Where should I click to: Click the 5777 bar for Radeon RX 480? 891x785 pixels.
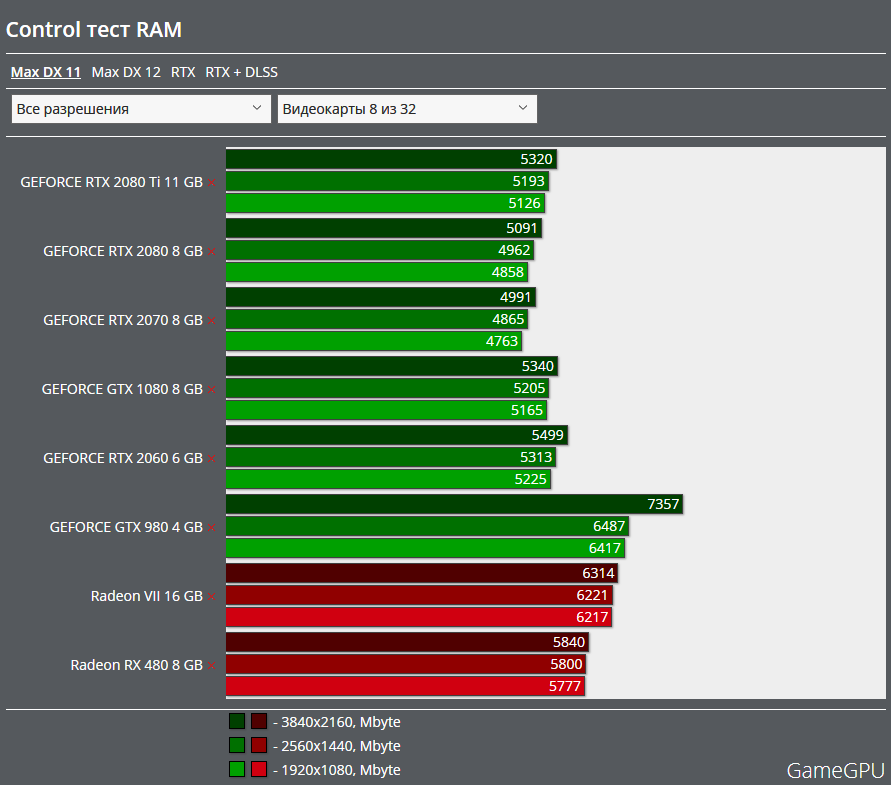[x=405, y=686]
